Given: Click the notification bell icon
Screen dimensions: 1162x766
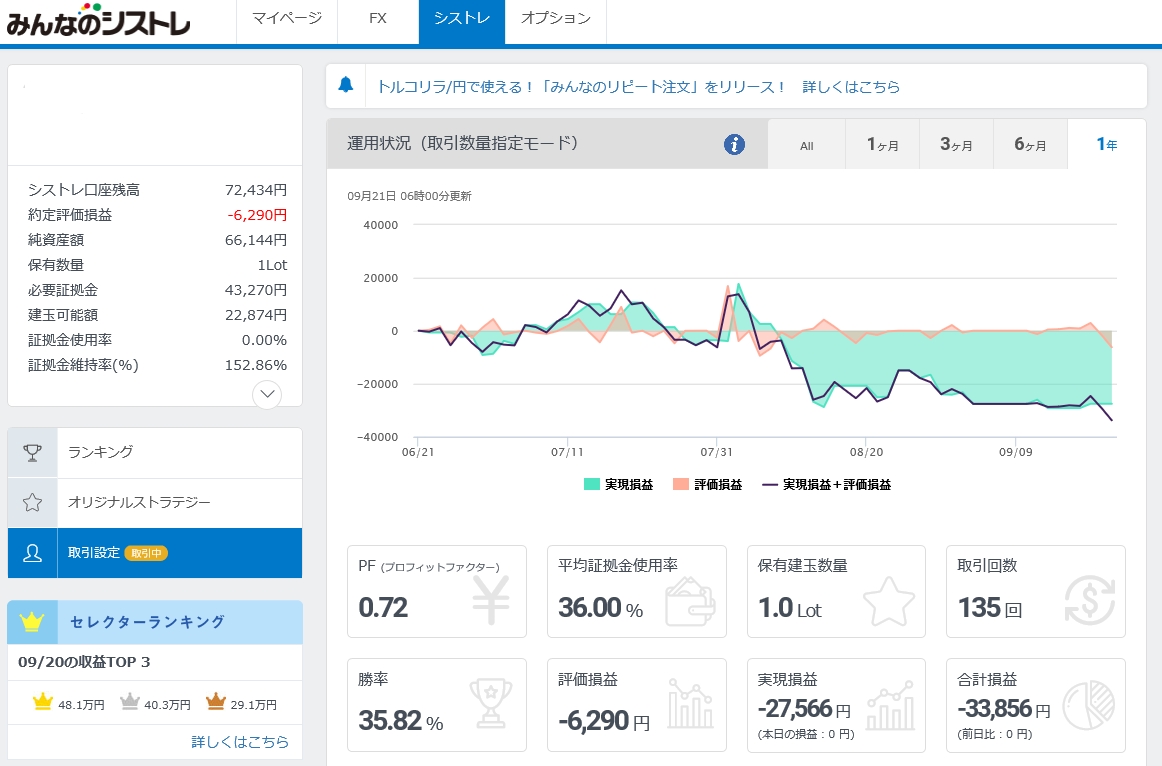Looking at the screenshot, I should 346,85.
